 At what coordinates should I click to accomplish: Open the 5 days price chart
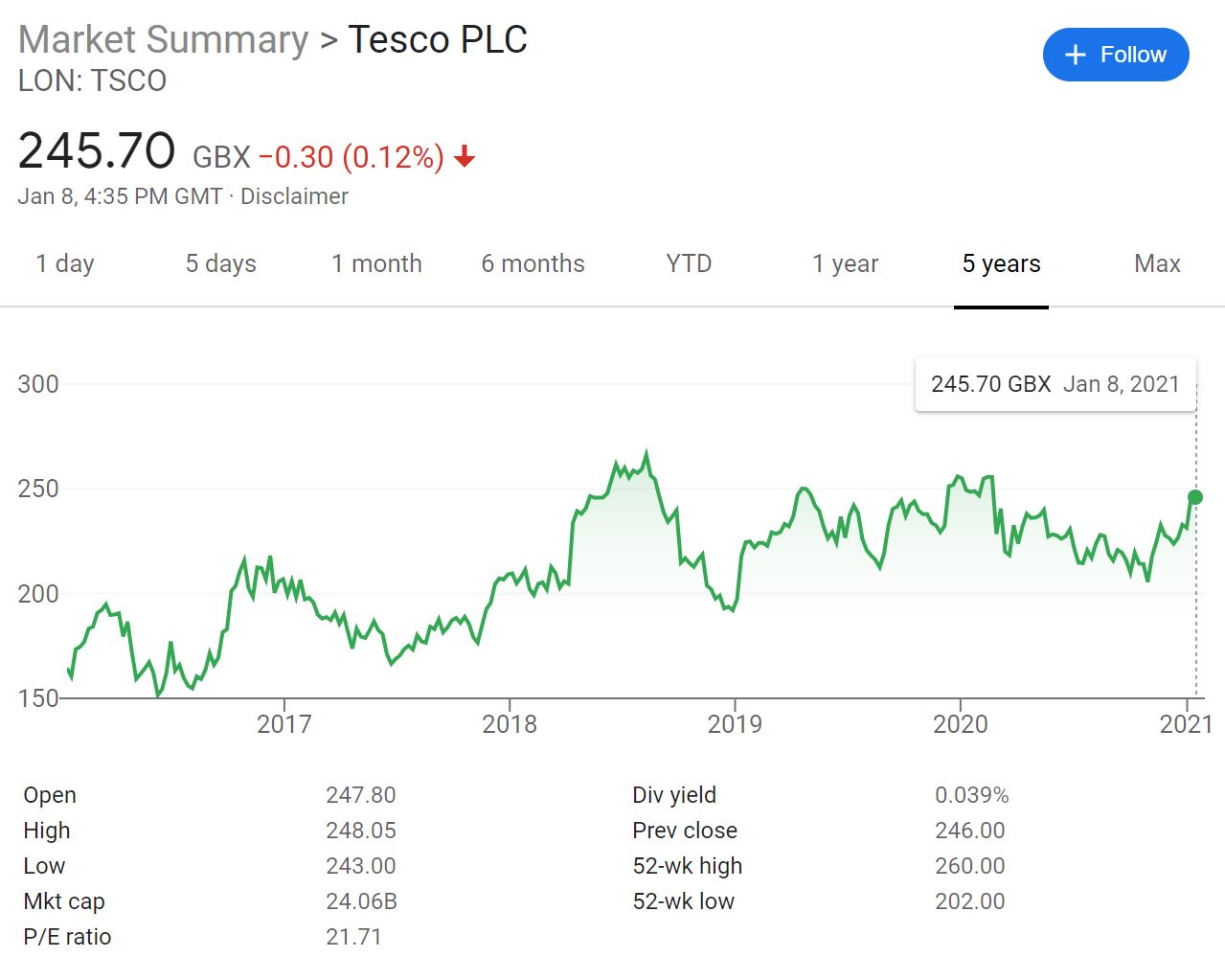[x=219, y=263]
